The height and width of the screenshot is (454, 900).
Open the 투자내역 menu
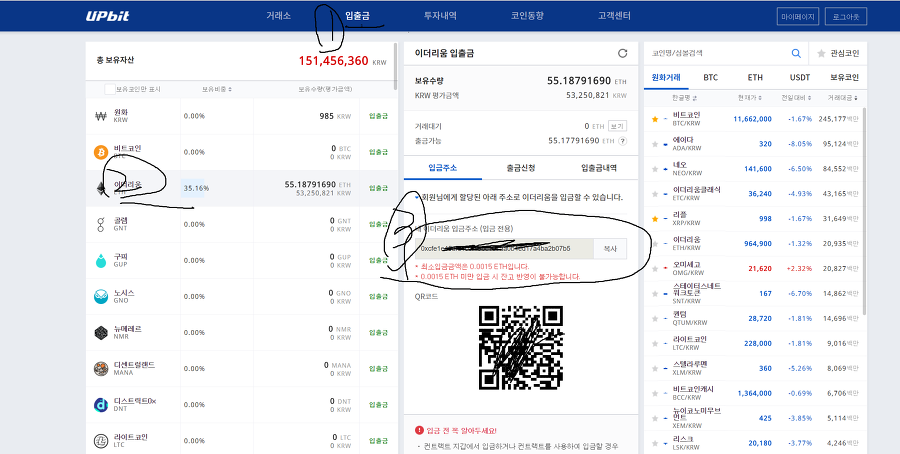(440, 16)
